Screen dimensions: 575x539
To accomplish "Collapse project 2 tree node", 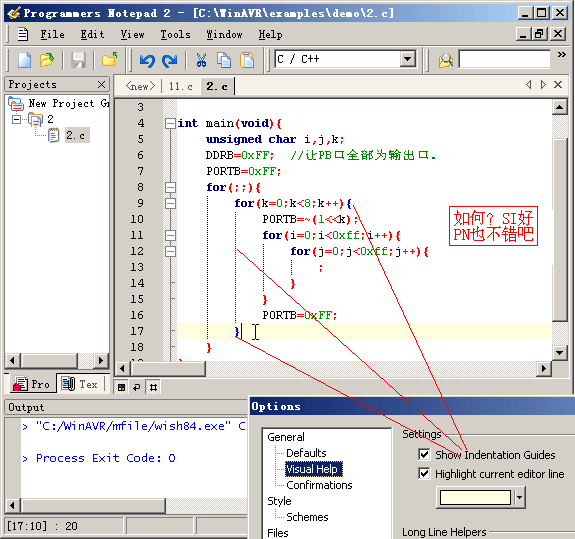I will (16, 119).
